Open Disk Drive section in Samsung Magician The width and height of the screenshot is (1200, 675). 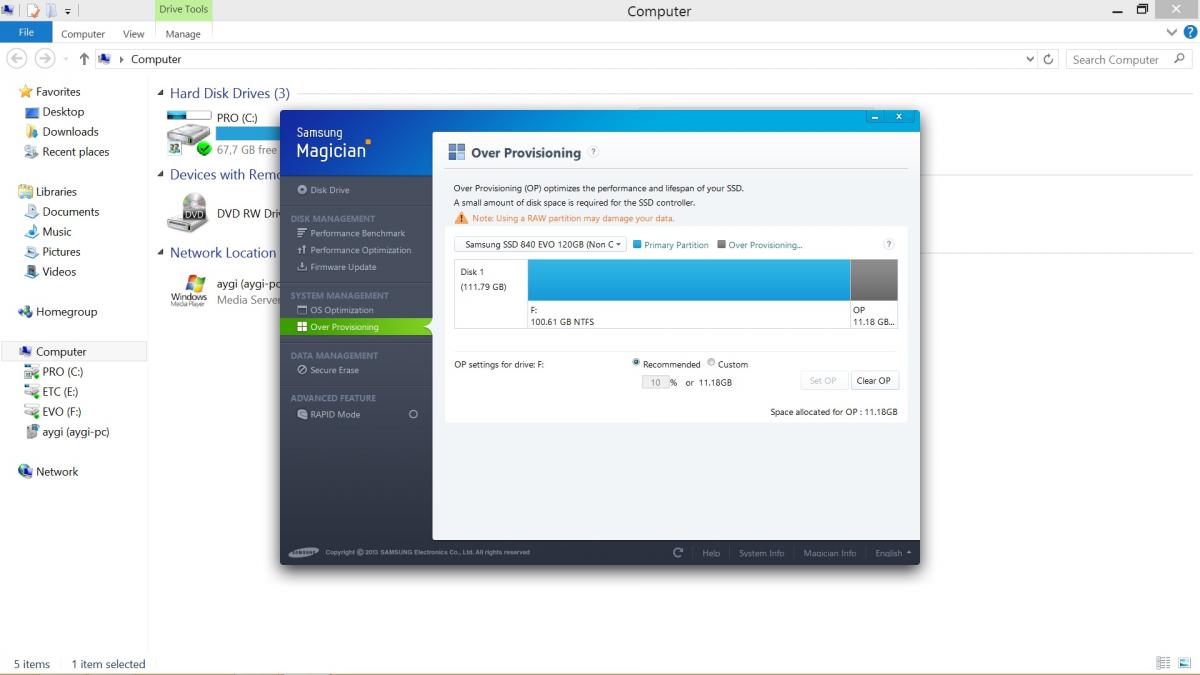pyautogui.click(x=323, y=190)
